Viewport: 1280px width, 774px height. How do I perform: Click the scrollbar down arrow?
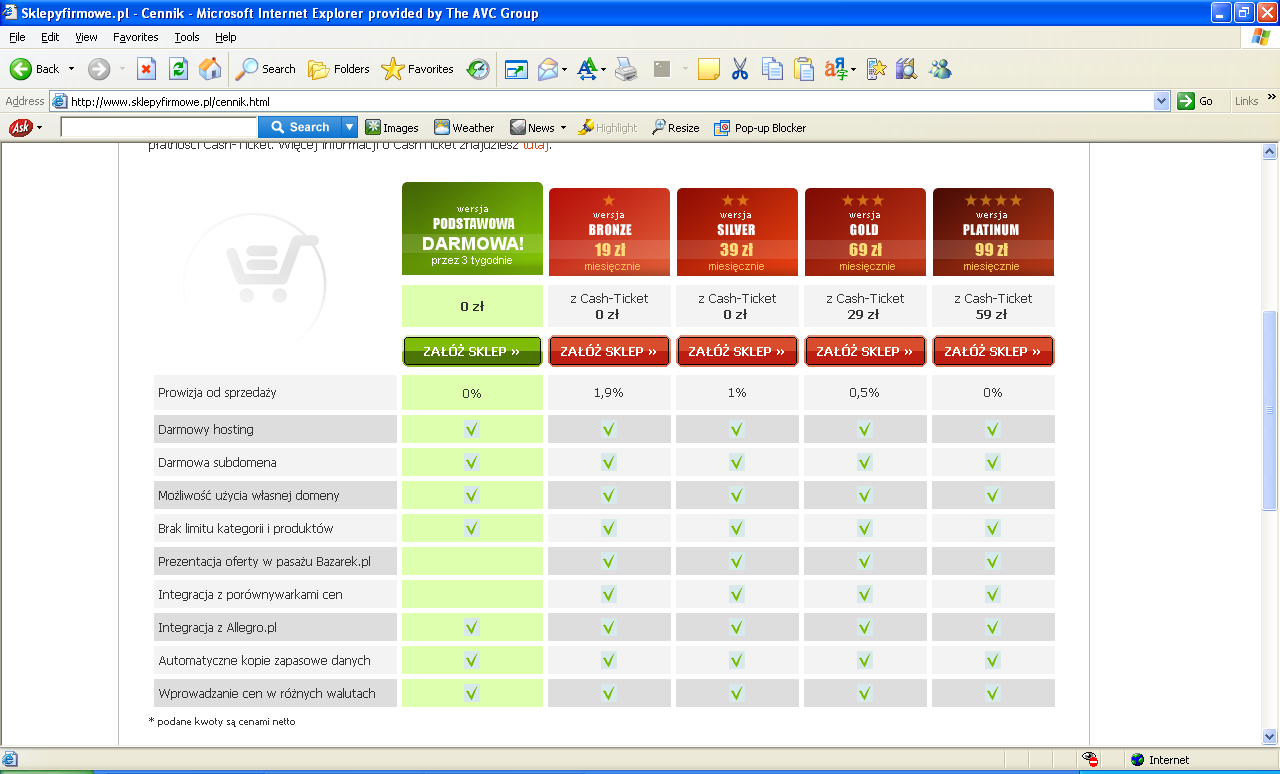[x=1270, y=737]
